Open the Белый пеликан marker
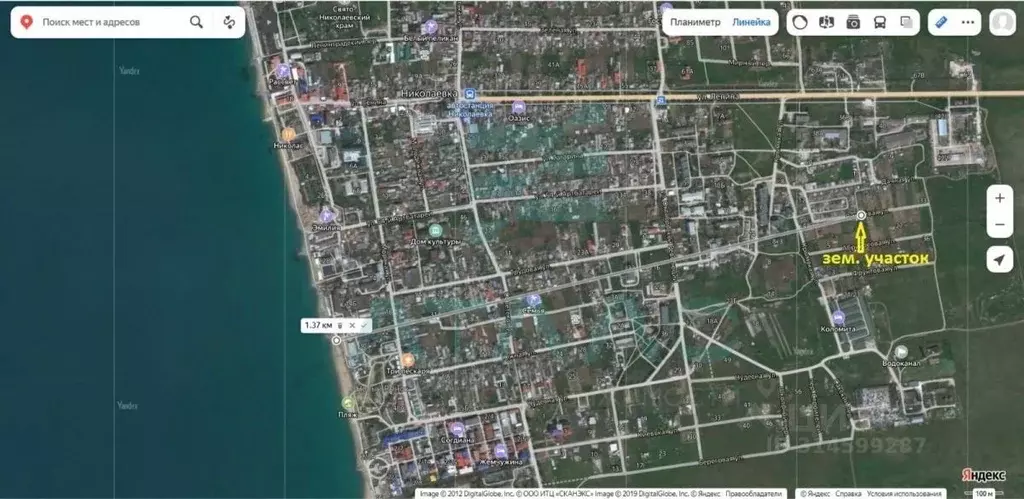The image size is (1024, 499). coord(430,27)
